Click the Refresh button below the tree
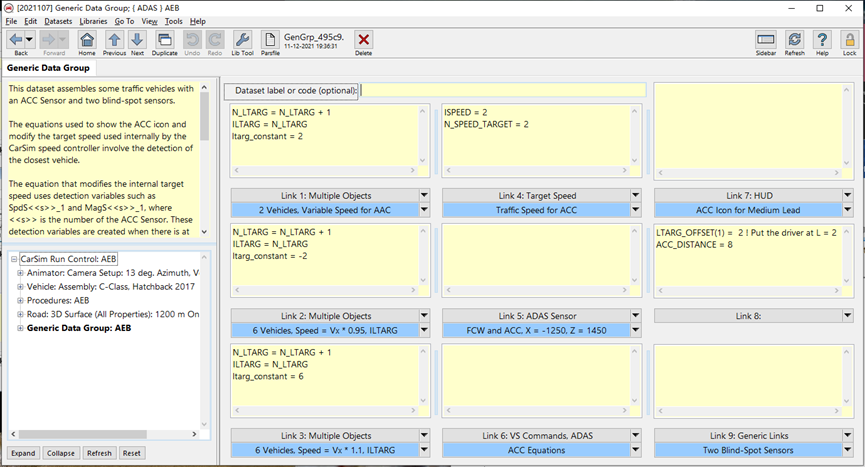865x467 pixels. point(99,453)
